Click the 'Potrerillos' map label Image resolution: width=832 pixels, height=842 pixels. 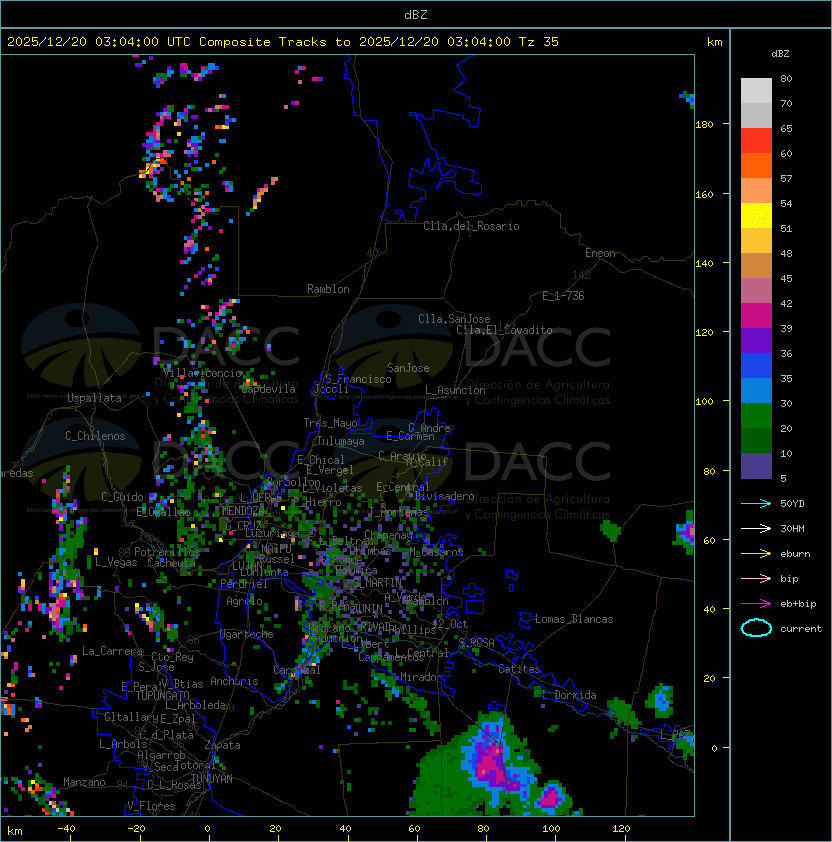(167, 552)
